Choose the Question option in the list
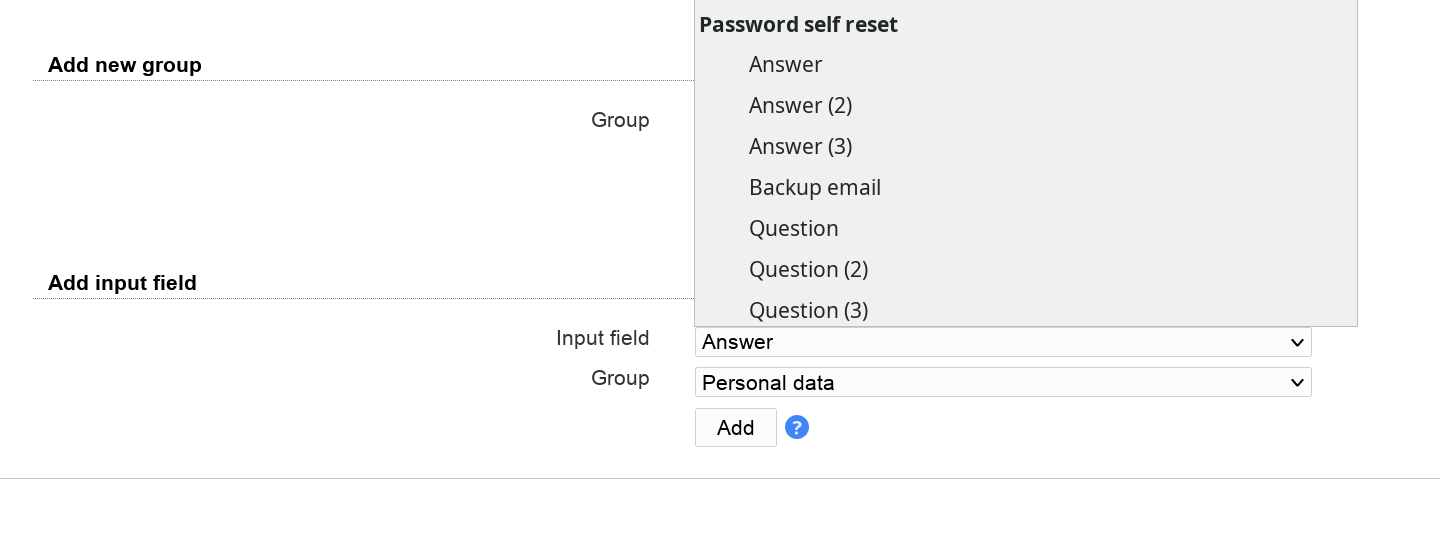Viewport: 1440px width, 533px height. pyautogui.click(x=793, y=229)
